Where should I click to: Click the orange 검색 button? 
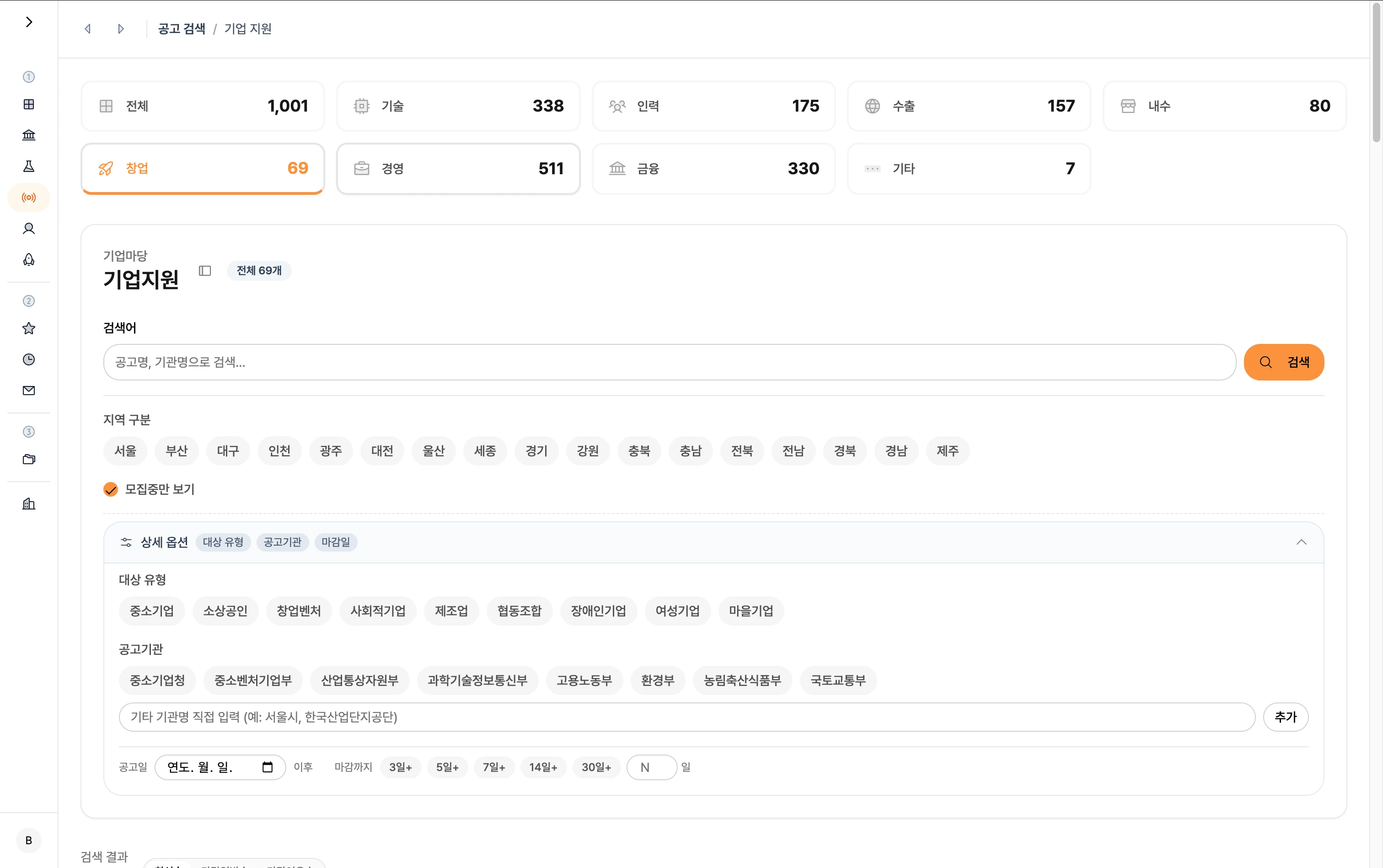pos(1284,362)
